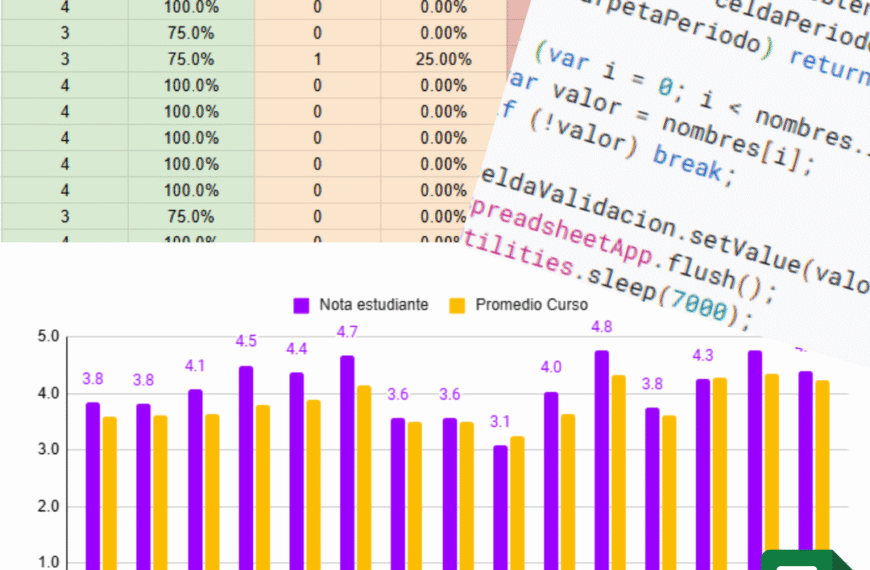Select the 25.00% cell in the table
The width and height of the screenshot is (870, 570).
pyautogui.click(x=443, y=59)
